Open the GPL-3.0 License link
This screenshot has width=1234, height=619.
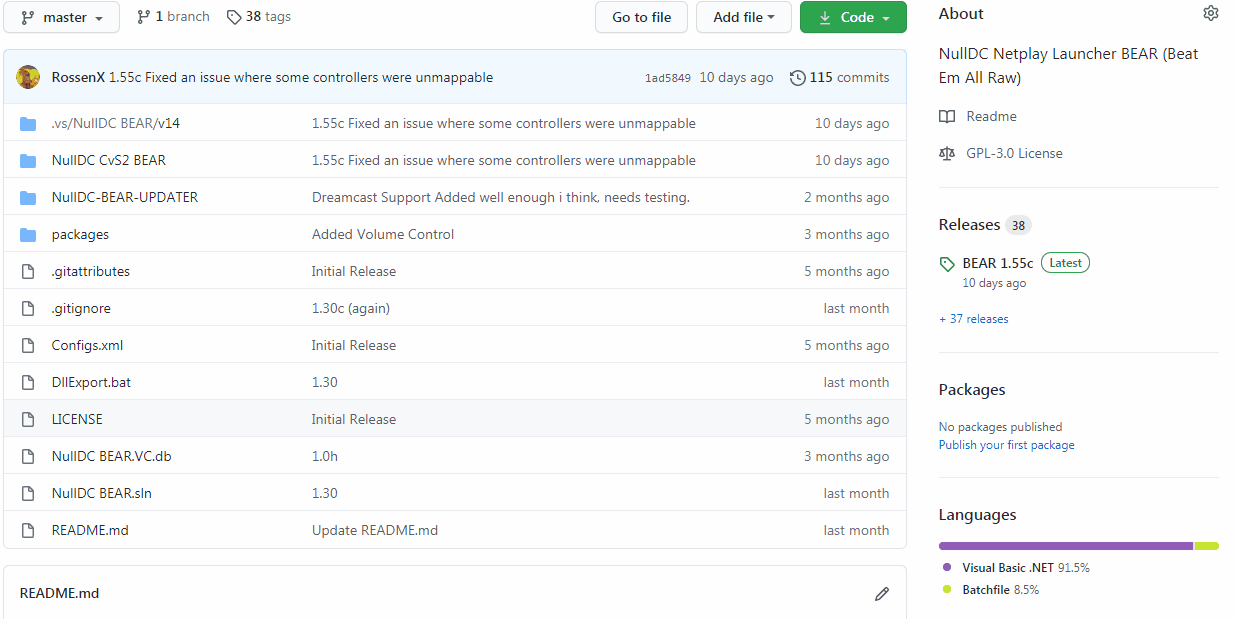[x=1014, y=154]
